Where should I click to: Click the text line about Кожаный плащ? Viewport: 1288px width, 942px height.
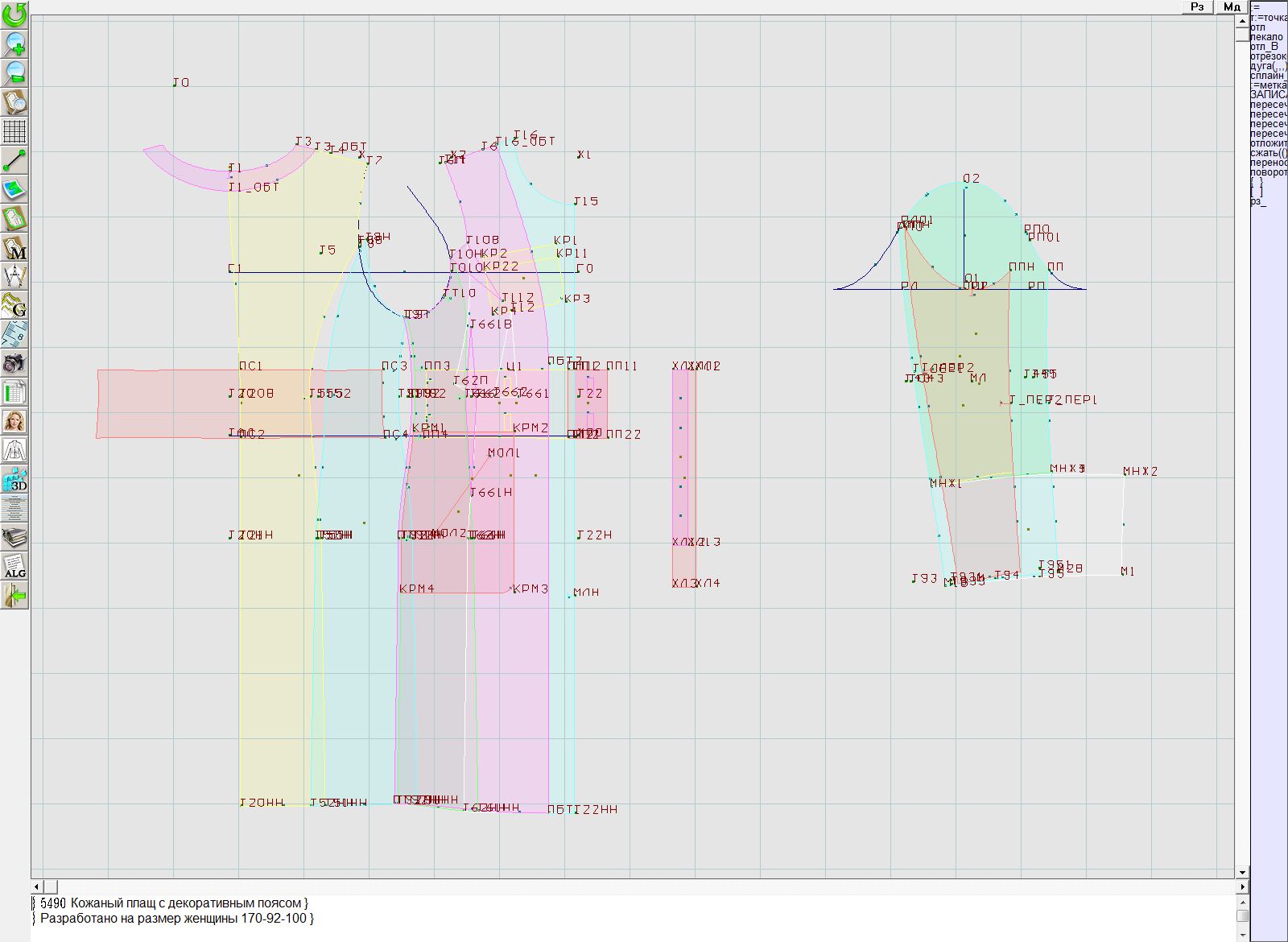click(x=173, y=903)
